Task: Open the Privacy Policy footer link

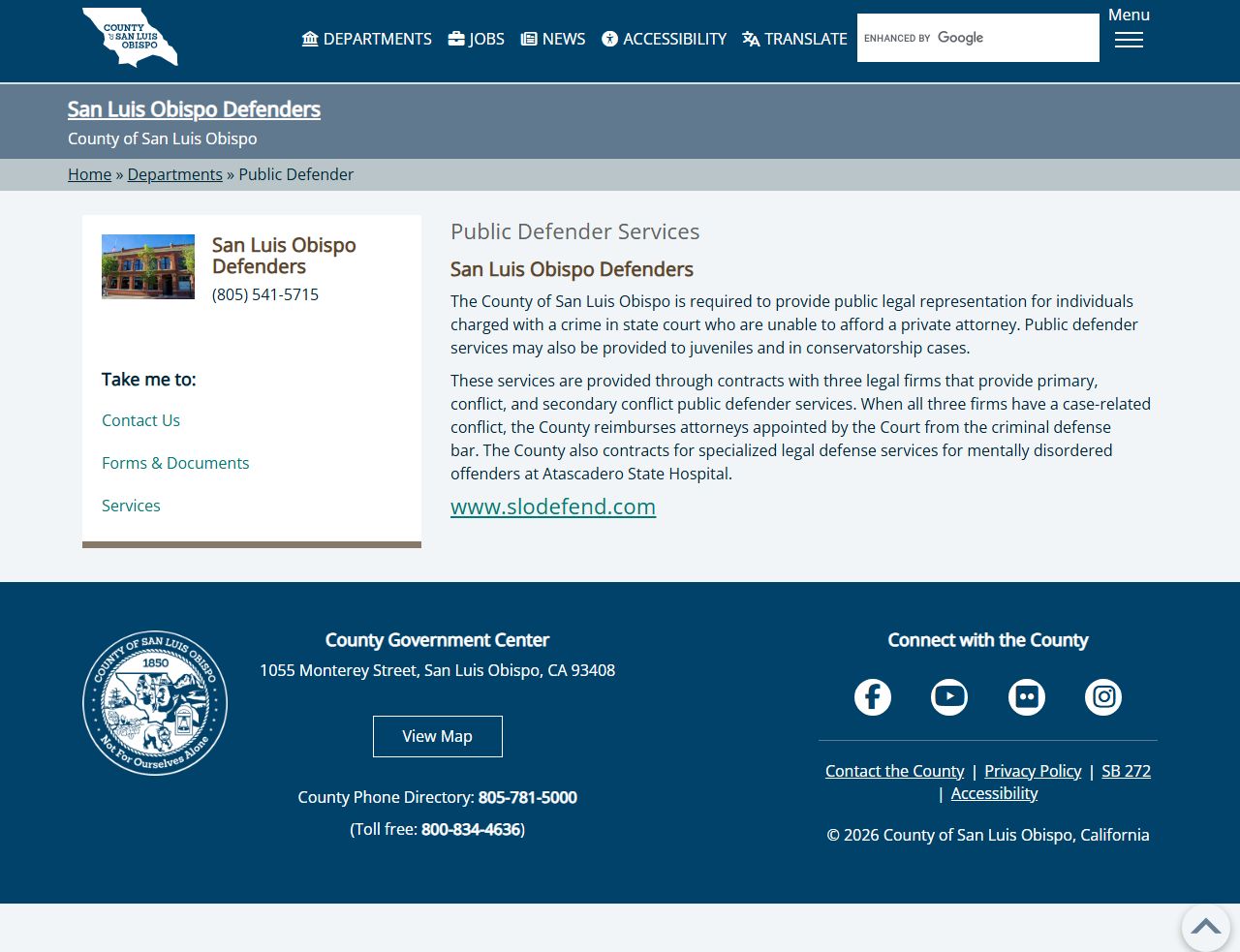Action: point(1033,771)
